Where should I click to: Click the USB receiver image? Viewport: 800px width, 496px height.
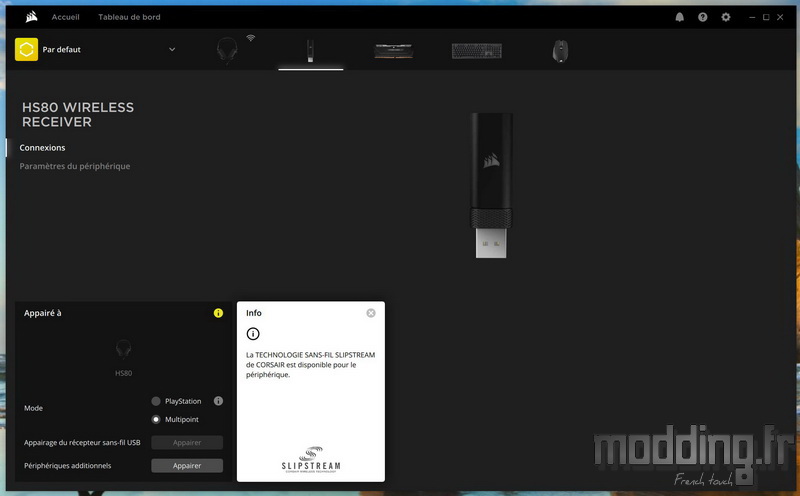pyautogui.click(x=491, y=185)
